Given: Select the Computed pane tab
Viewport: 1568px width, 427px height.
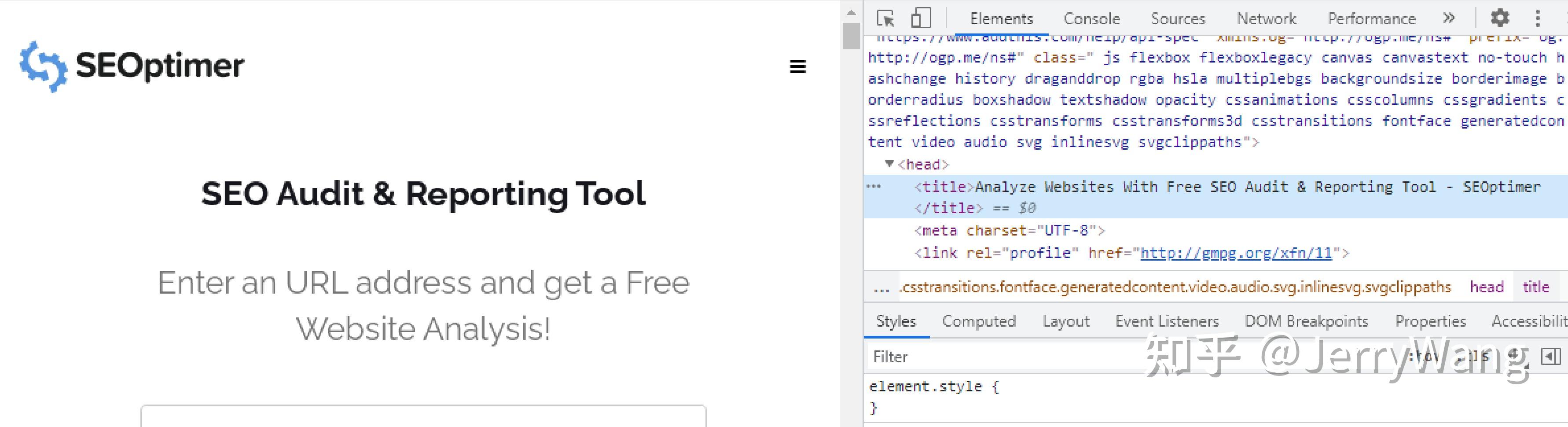Looking at the screenshot, I should tap(979, 321).
